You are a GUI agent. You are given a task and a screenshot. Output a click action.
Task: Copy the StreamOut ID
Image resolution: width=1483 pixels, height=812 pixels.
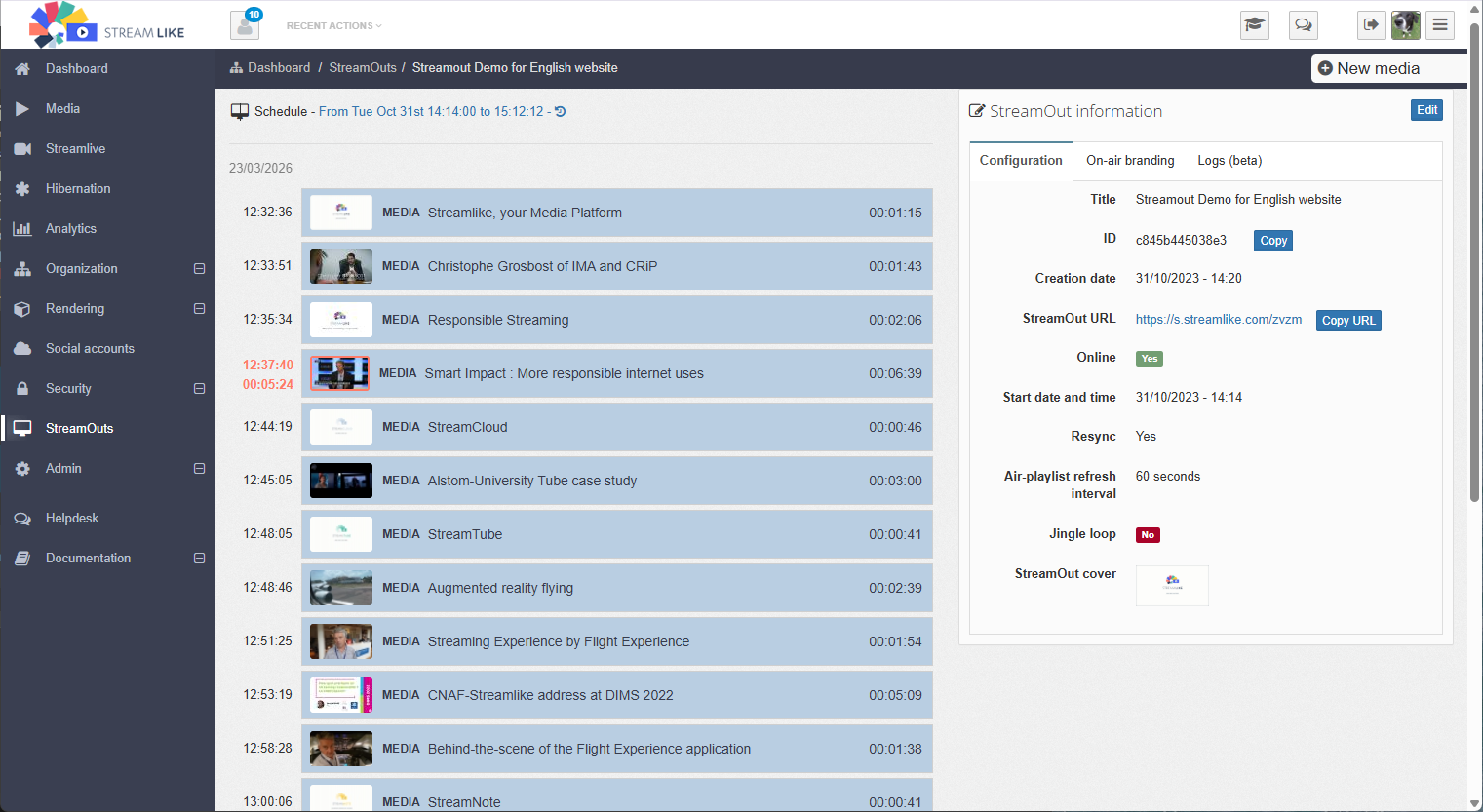1273,241
